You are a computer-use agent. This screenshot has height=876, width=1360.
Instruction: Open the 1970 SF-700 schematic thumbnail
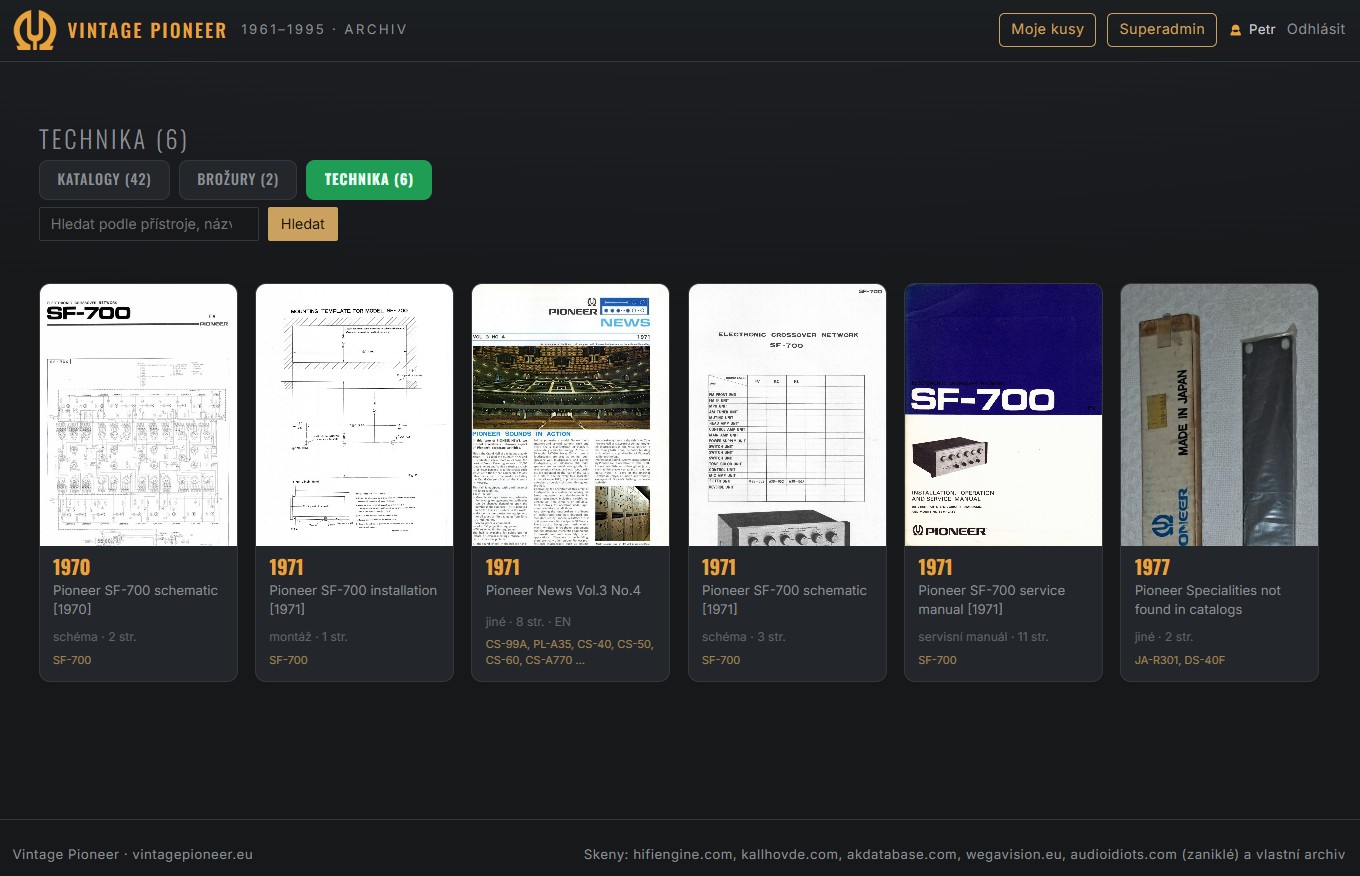pos(138,415)
